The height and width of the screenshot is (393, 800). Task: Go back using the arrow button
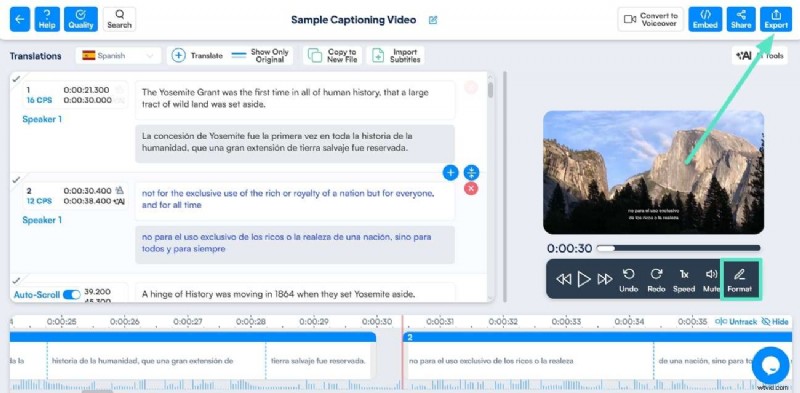[20, 19]
